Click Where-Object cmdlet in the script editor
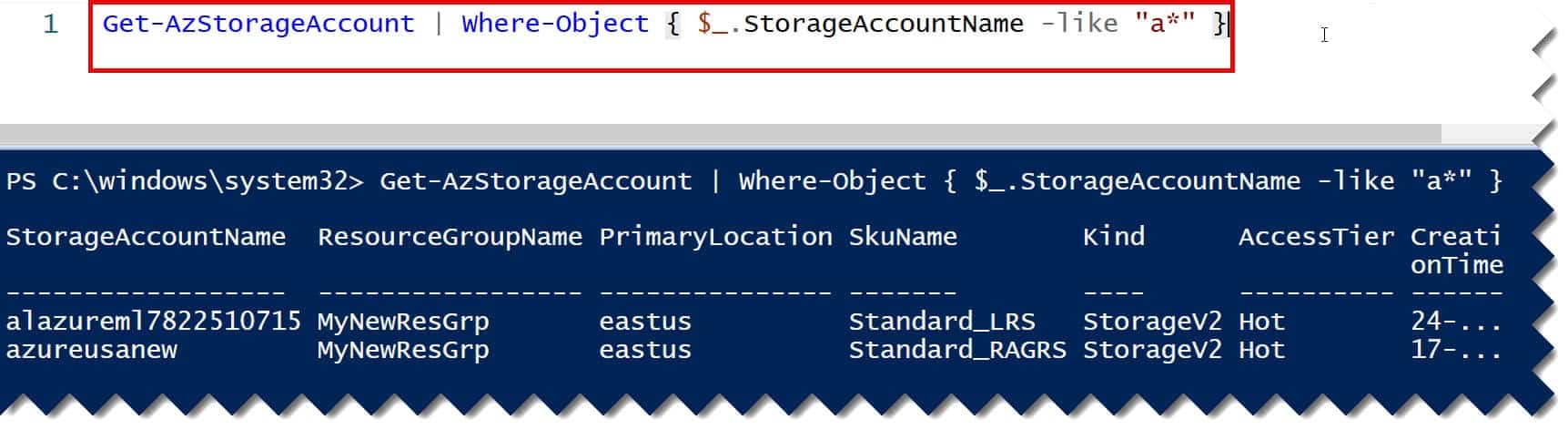The image size is (1568, 430). click(554, 24)
